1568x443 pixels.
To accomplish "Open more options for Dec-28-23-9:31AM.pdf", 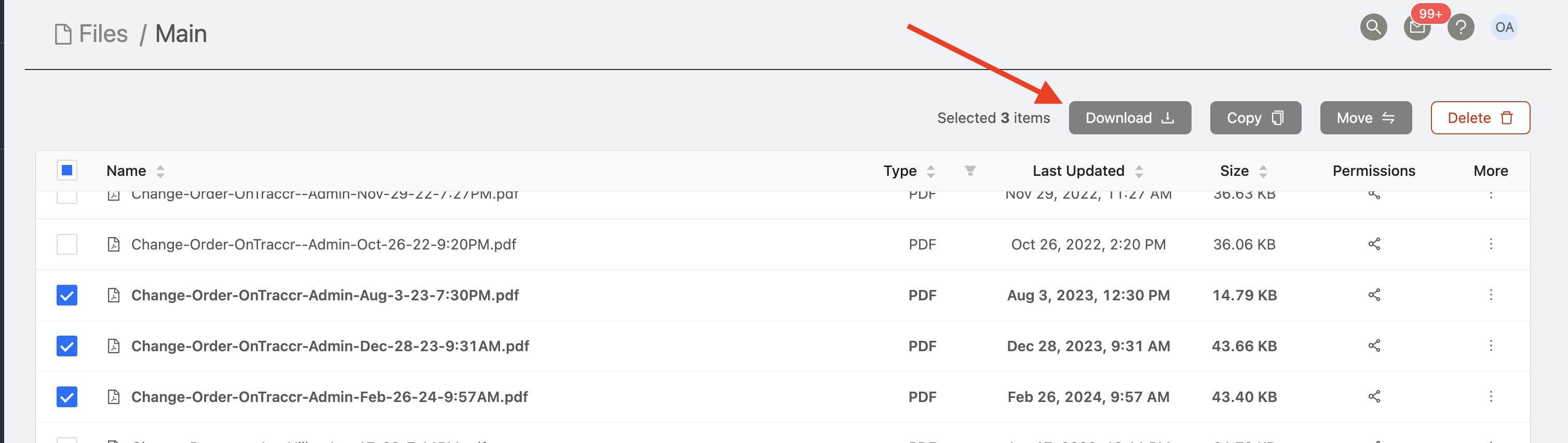I will pos(1491,345).
